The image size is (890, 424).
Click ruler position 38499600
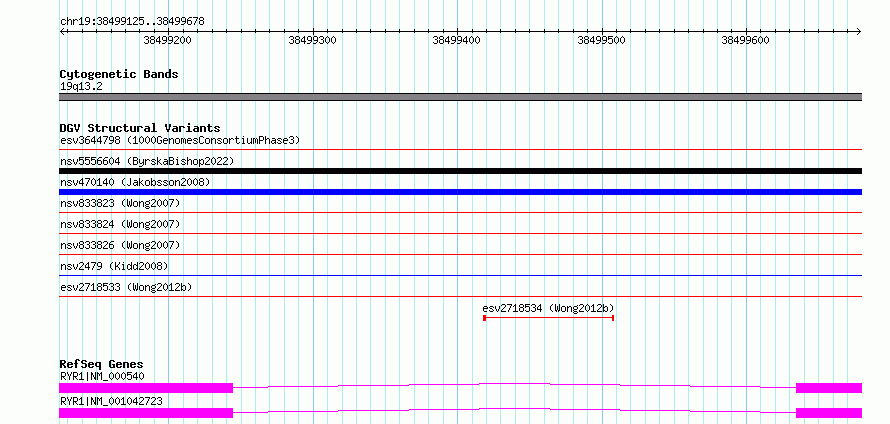pyautogui.click(x=746, y=40)
